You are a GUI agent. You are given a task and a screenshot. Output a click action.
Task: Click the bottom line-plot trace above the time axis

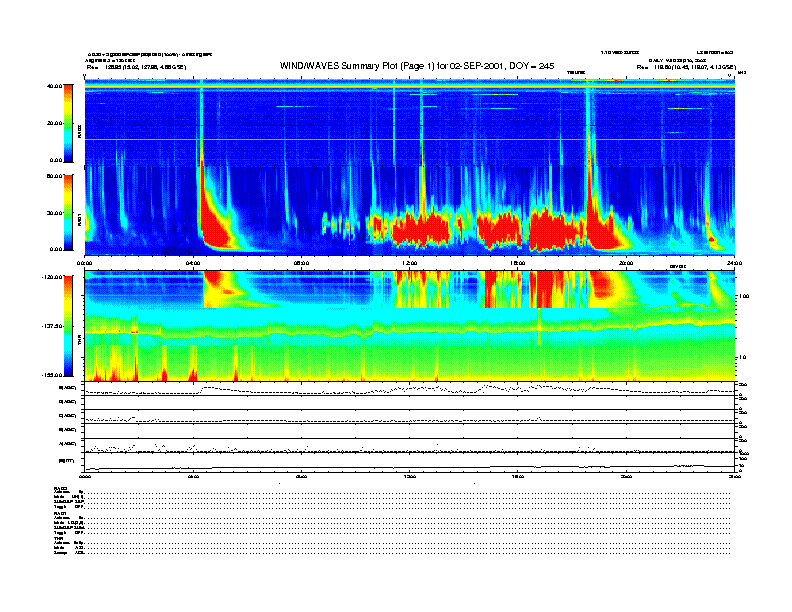410,467
